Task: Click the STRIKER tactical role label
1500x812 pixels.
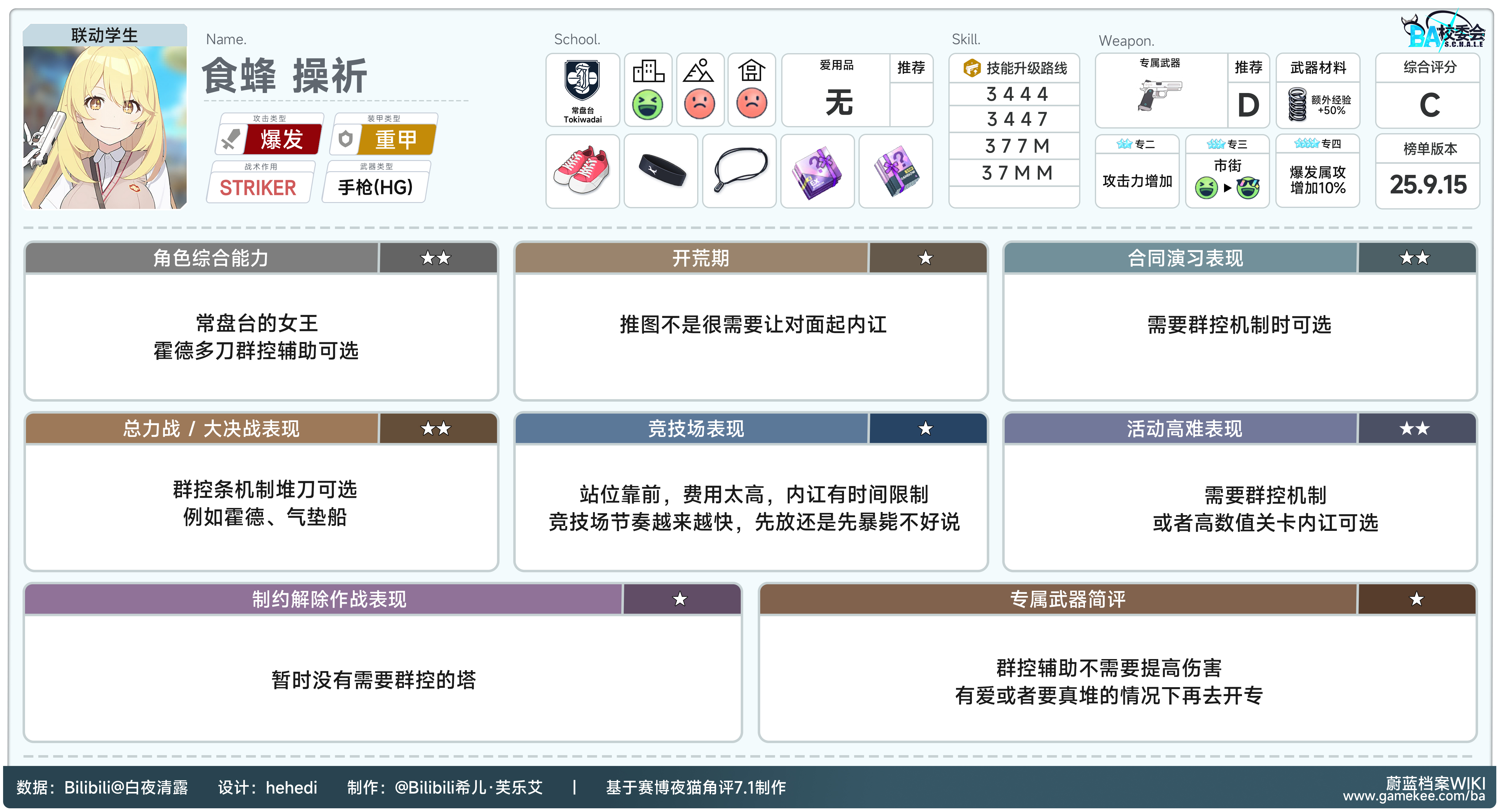Action: pos(257,188)
